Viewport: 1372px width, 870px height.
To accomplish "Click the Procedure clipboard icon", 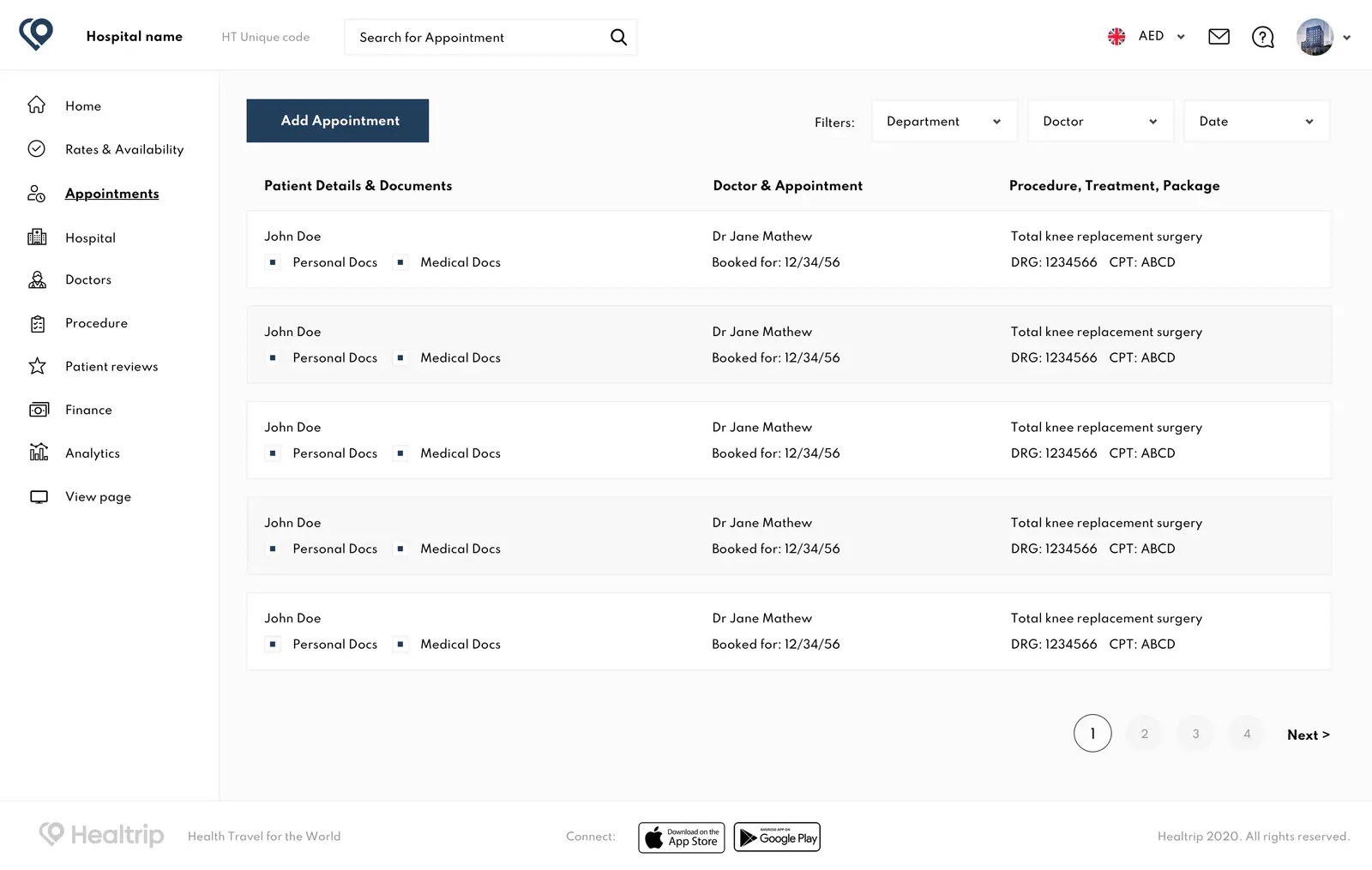I will point(38,323).
